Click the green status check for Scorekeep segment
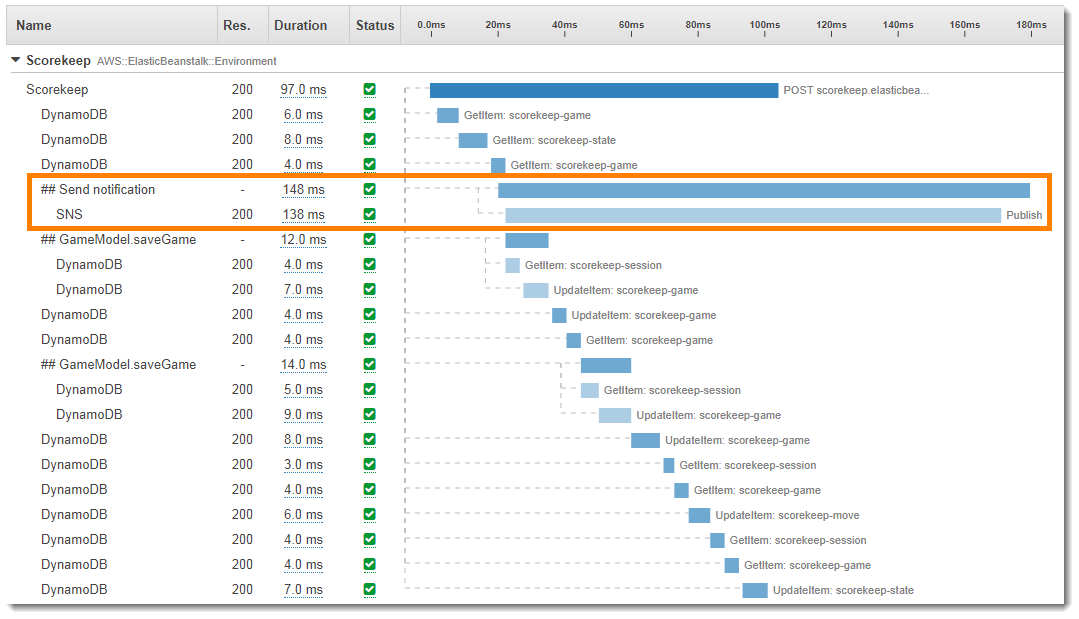This screenshot has width=1079, height=619. point(369,89)
